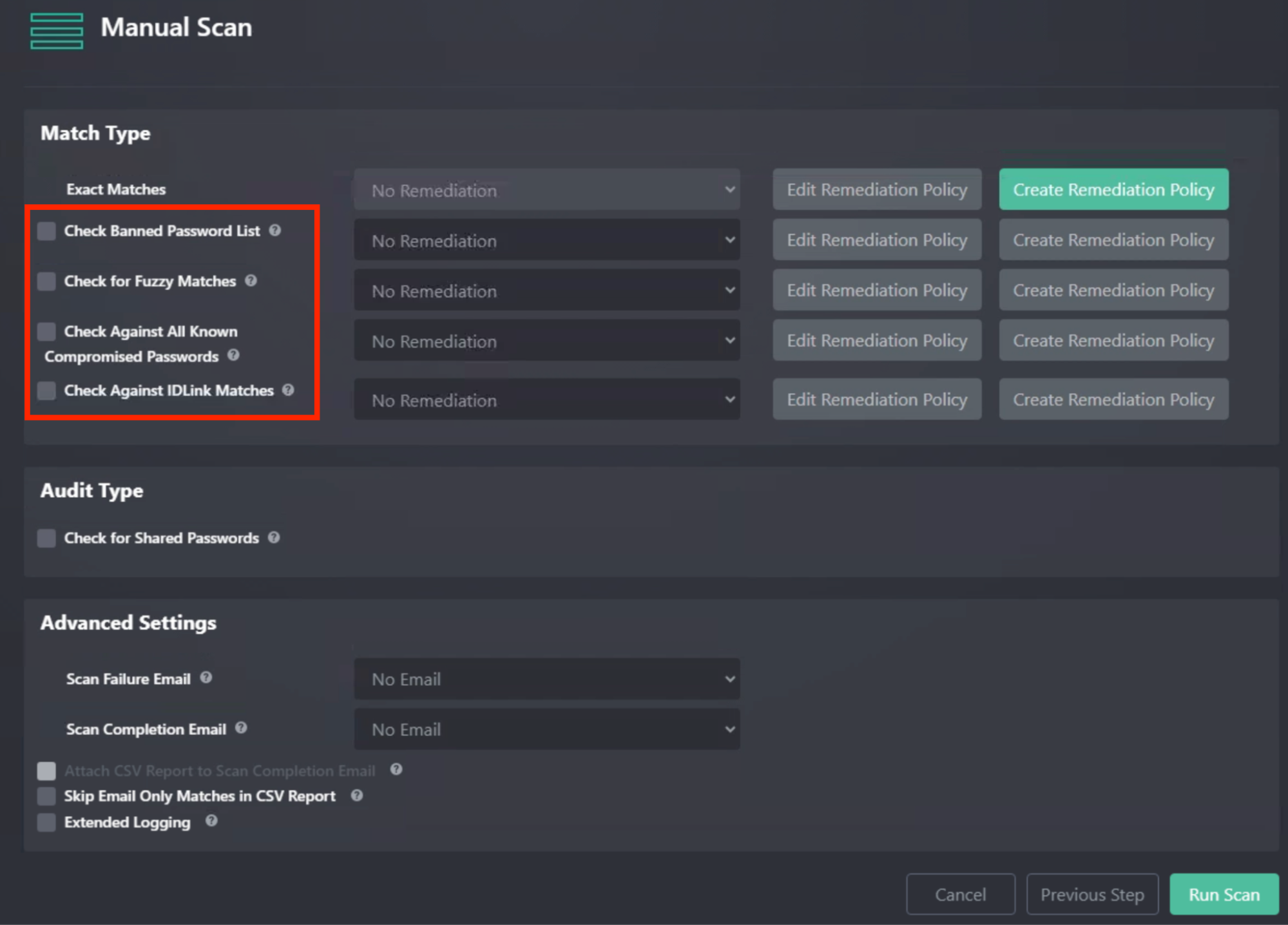
Task: Click help icon next to IDLink Matches
Action: [x=288, y=390]
